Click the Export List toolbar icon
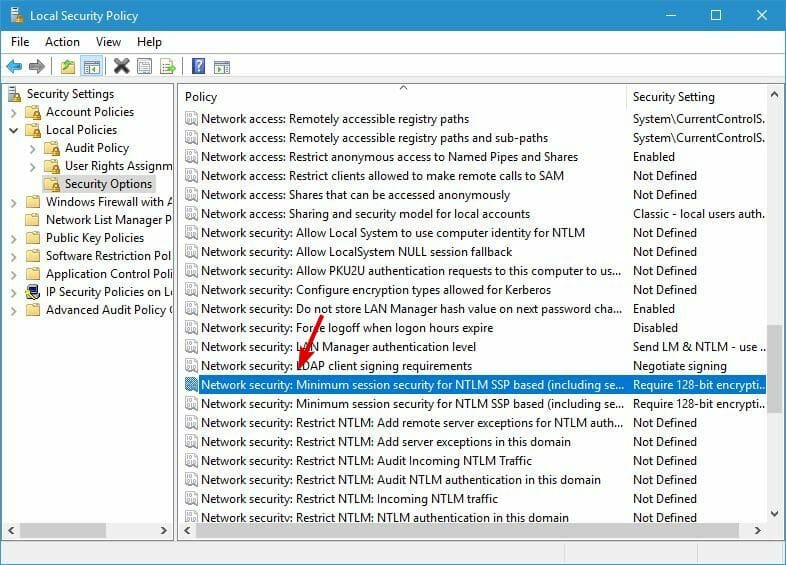 tap(167, 66)
